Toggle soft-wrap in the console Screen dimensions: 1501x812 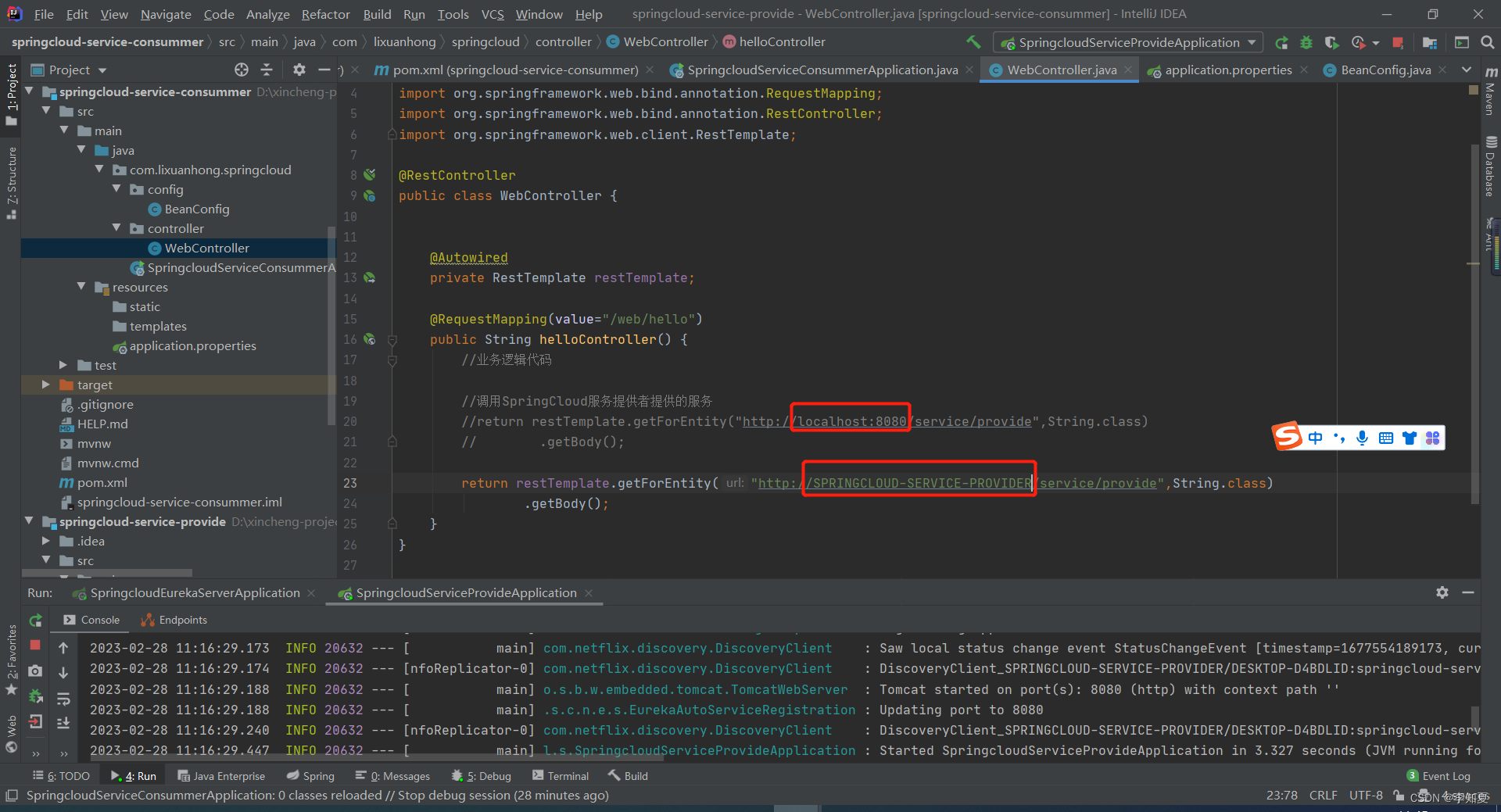point(63,698)
